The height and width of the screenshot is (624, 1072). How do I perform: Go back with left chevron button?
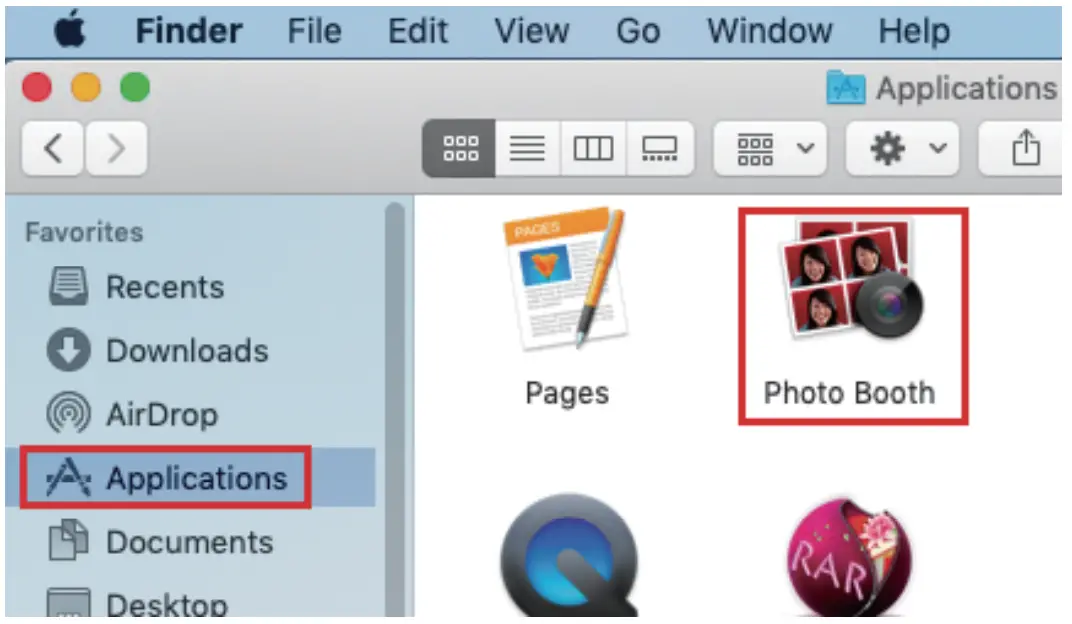(x=53, y=148)
